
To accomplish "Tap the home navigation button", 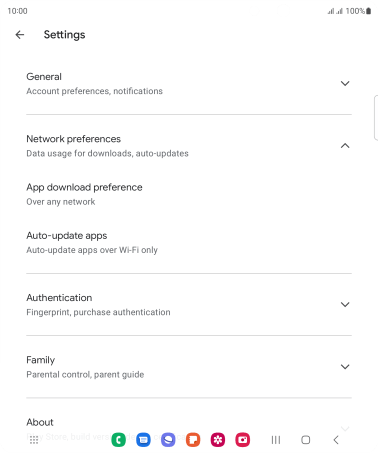I will [306, 440].
